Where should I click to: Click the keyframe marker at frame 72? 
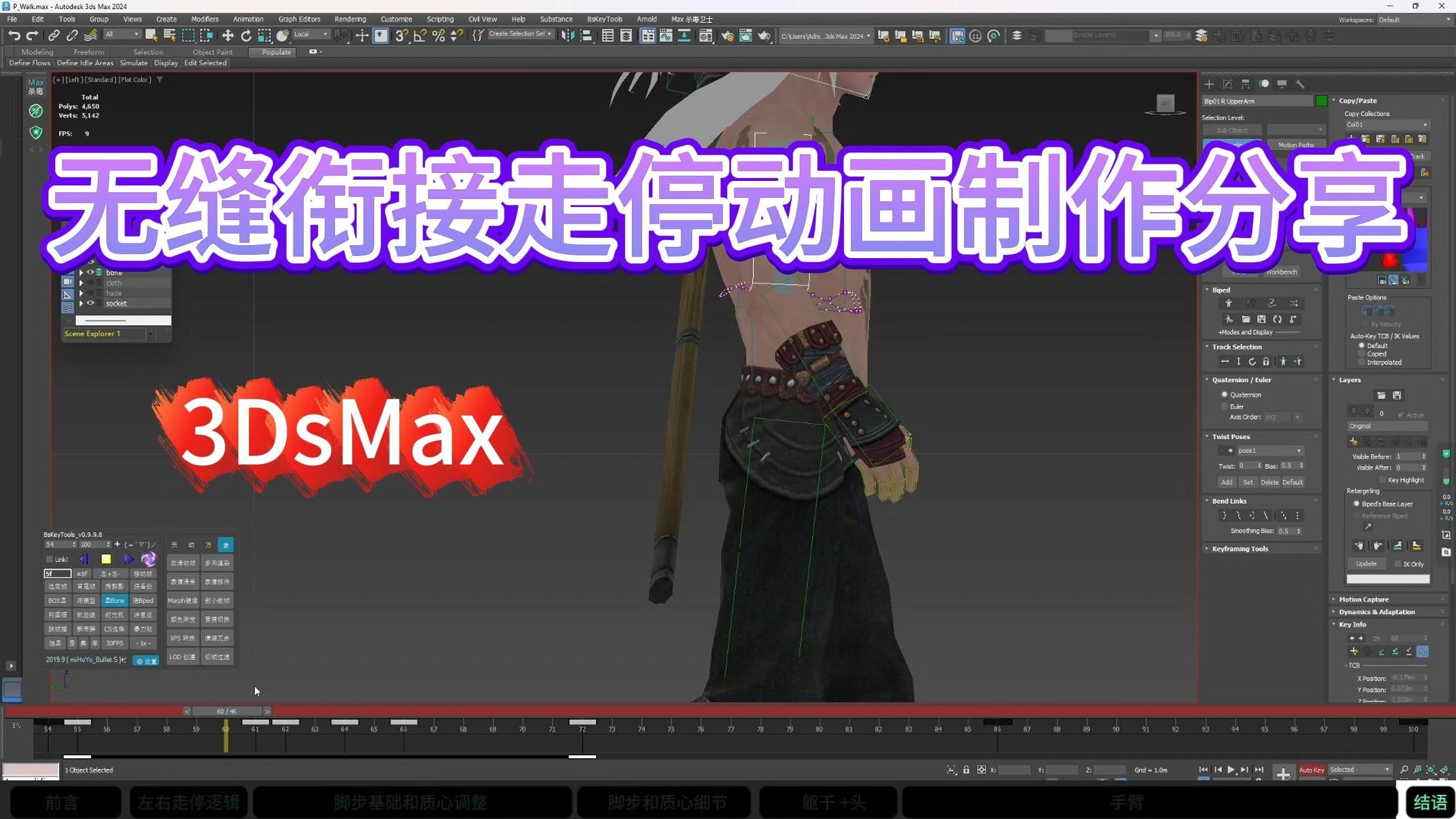click(x=582, y=722)
